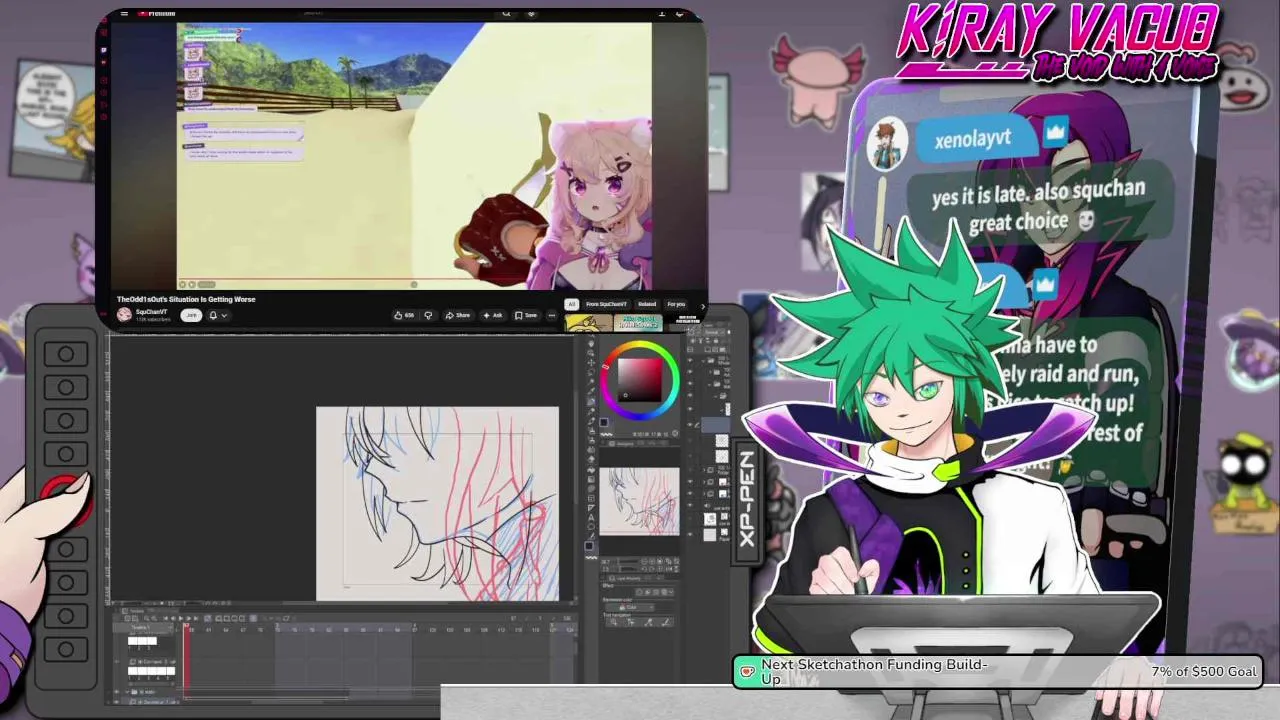1280x720 pixels.
Task: Click the drawing canvas sketch
Action: tap(437, 503)
